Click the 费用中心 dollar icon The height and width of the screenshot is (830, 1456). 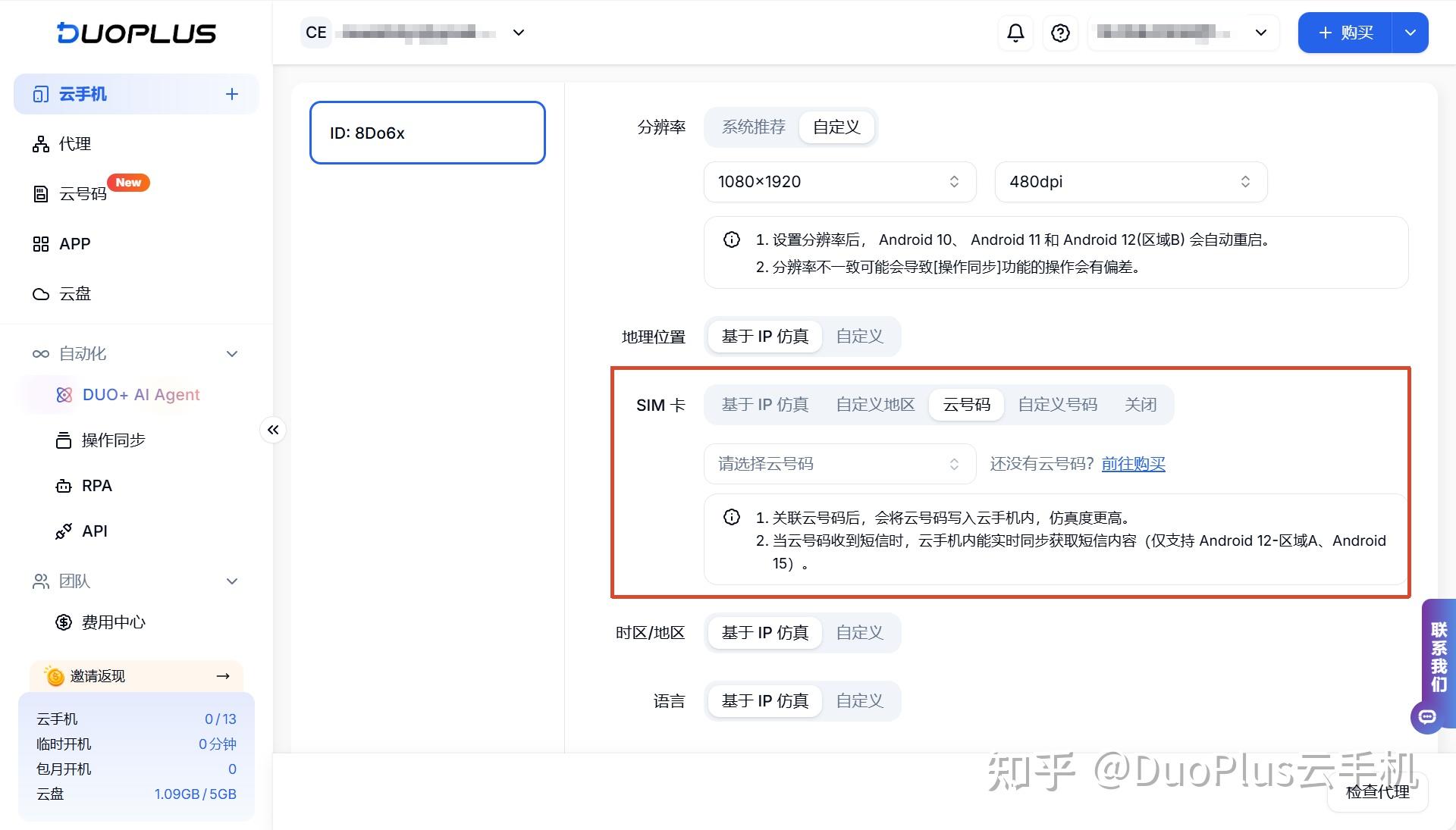(x=64, y=622)
